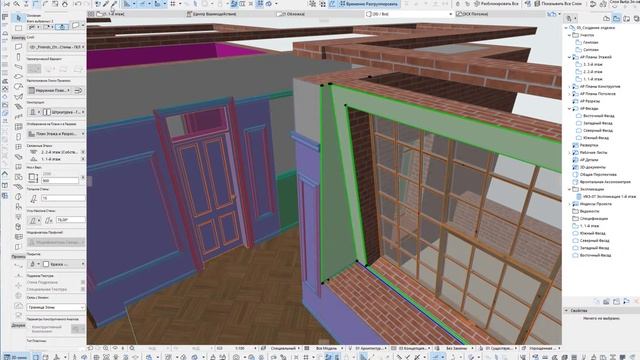This screenshot has height=360, width=640.
Task: Click the Wall thickness icon
Action: 33,198
